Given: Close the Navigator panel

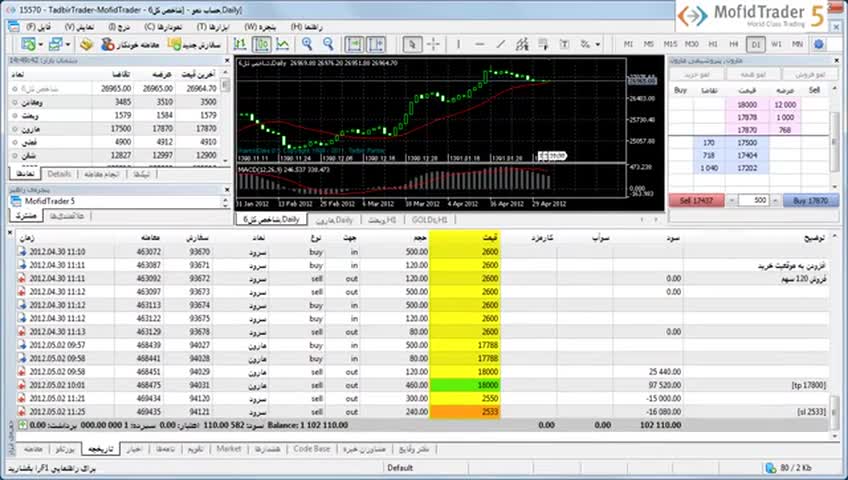Looking at the screenshot, I should click(227, 190).
